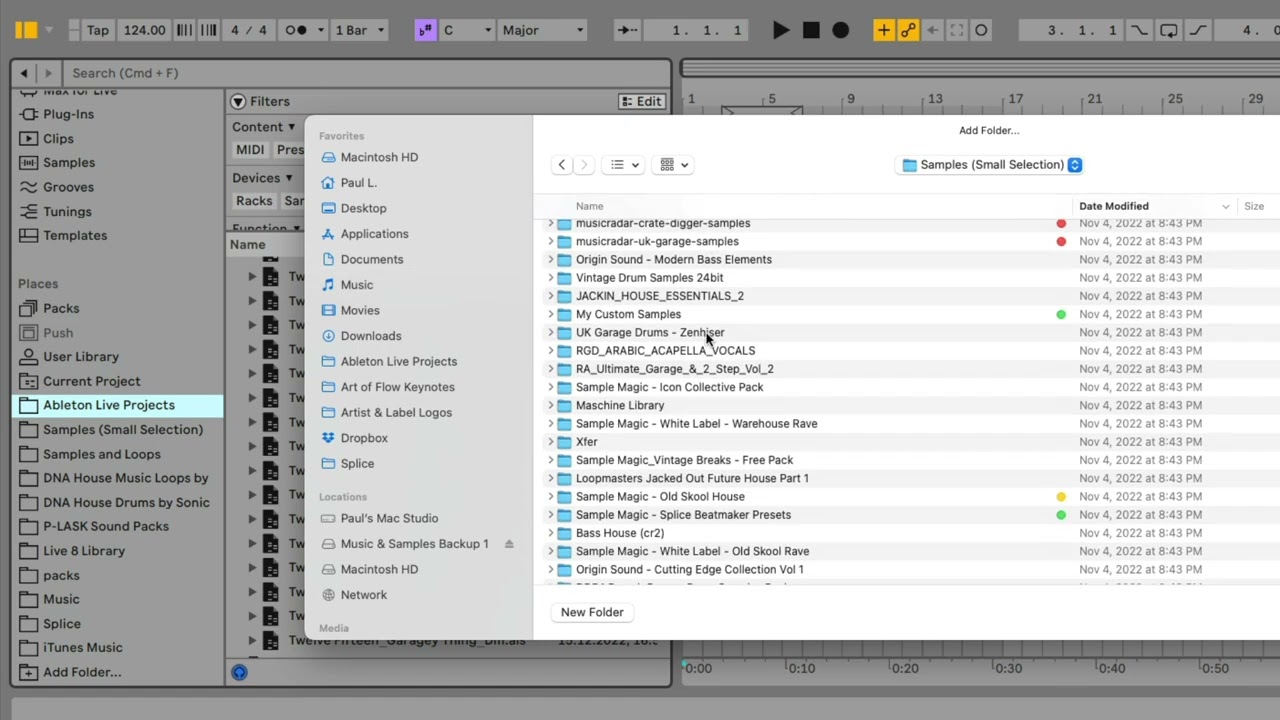Select Samples category in browser sidebar
This screenshot has width=1280, height=720.
(x=69, y=163)
